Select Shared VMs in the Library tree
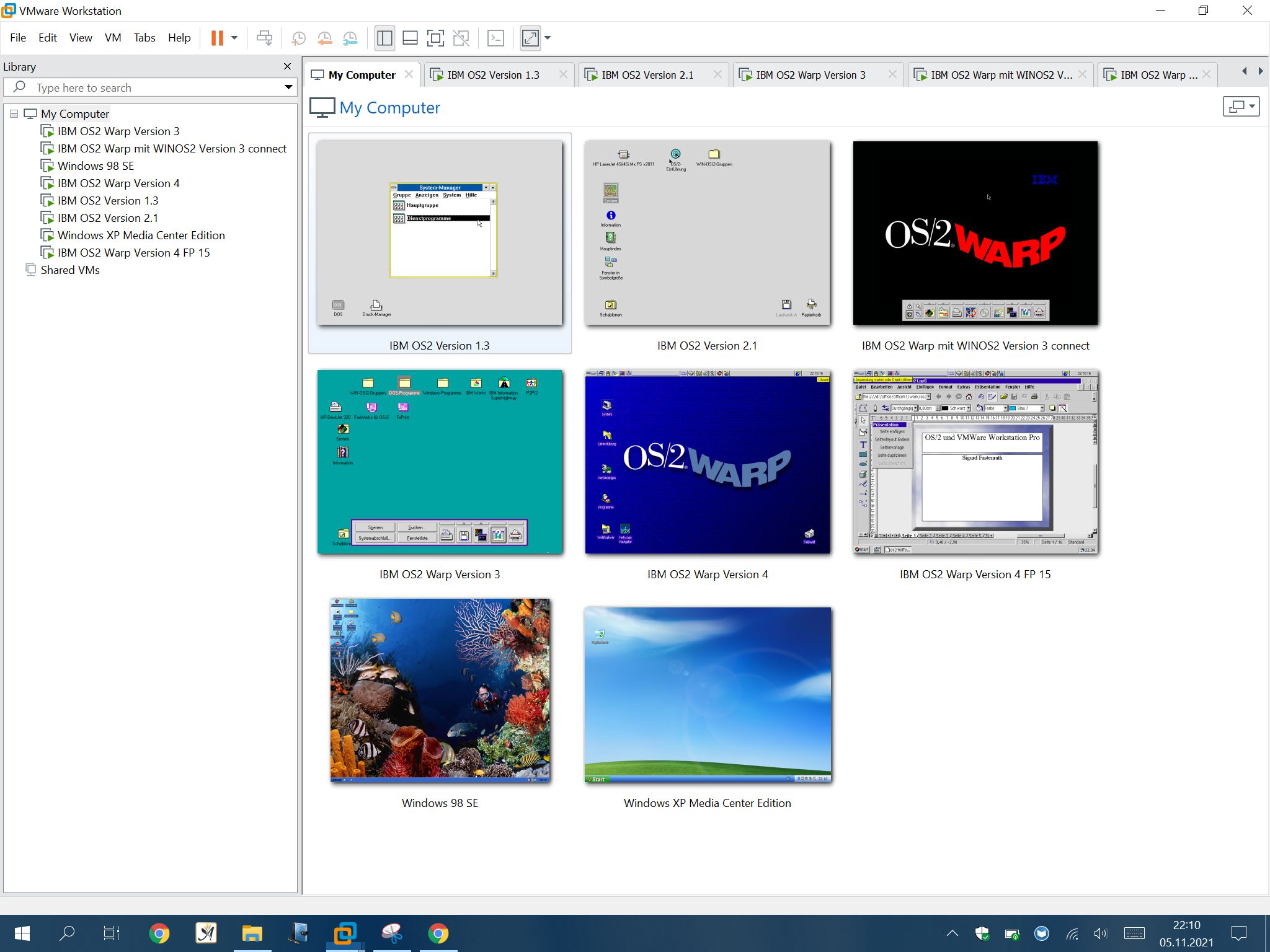Screen dimensions: 1270x952 click(x=70, y=270)
